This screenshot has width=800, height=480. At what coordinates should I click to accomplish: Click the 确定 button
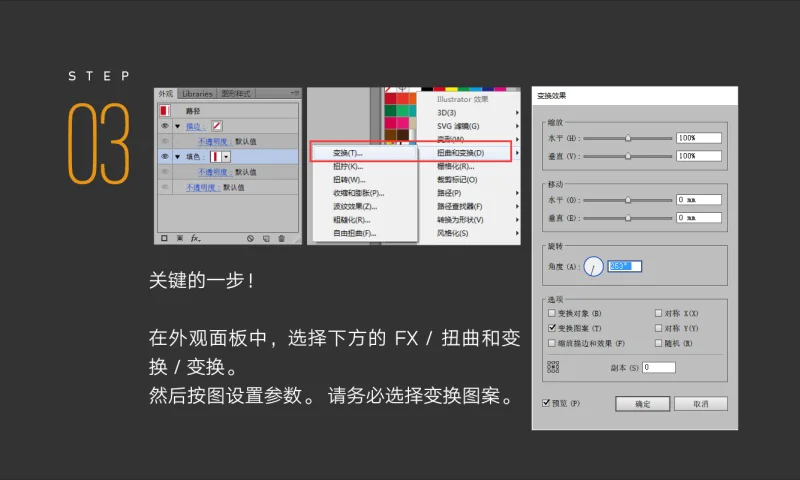pyautogui.click(x=642, y=404)
